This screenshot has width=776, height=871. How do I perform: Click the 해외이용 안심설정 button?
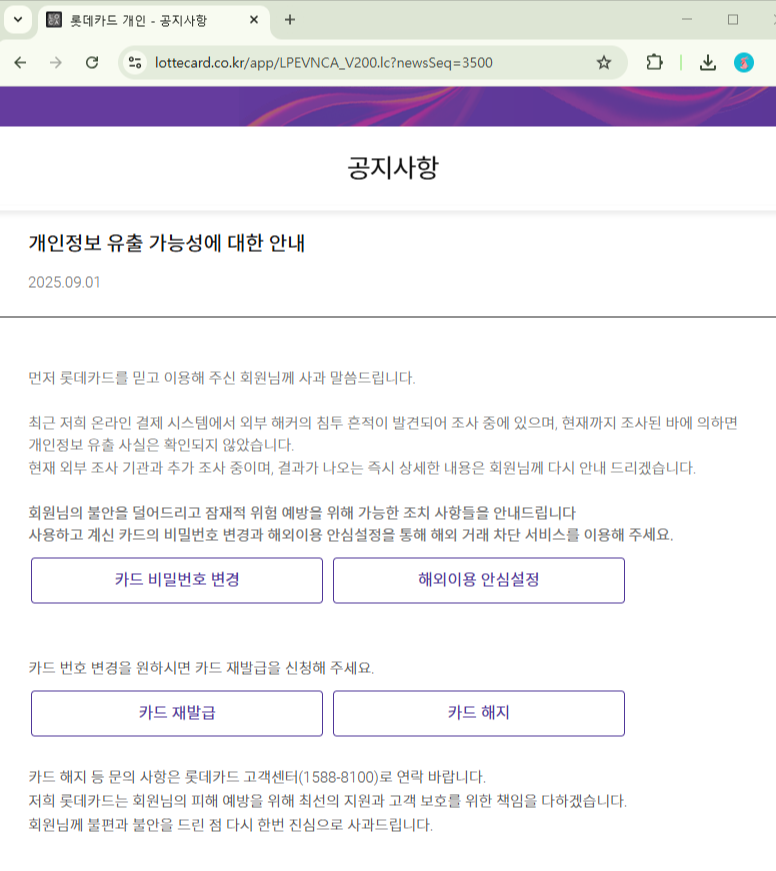click(x=479, y=580)
